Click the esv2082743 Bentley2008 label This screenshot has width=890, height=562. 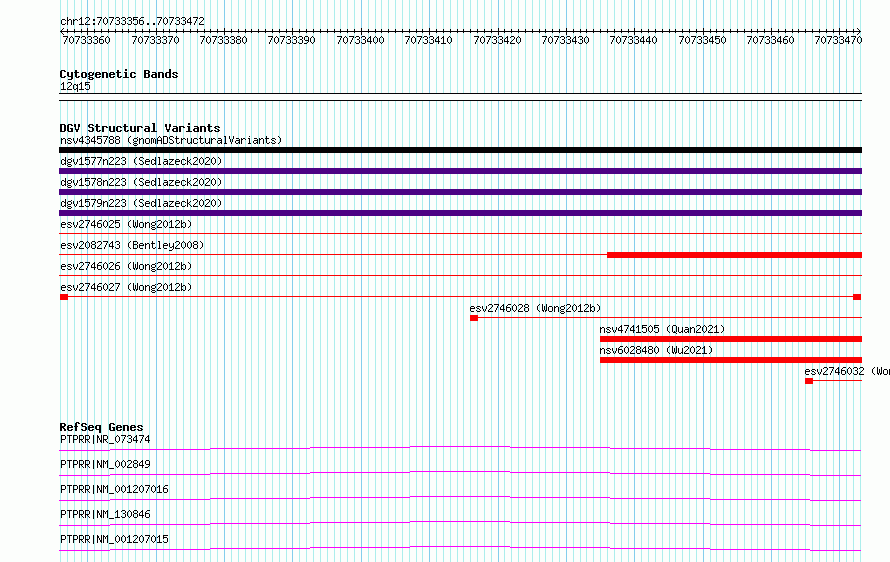coord(132,245)
